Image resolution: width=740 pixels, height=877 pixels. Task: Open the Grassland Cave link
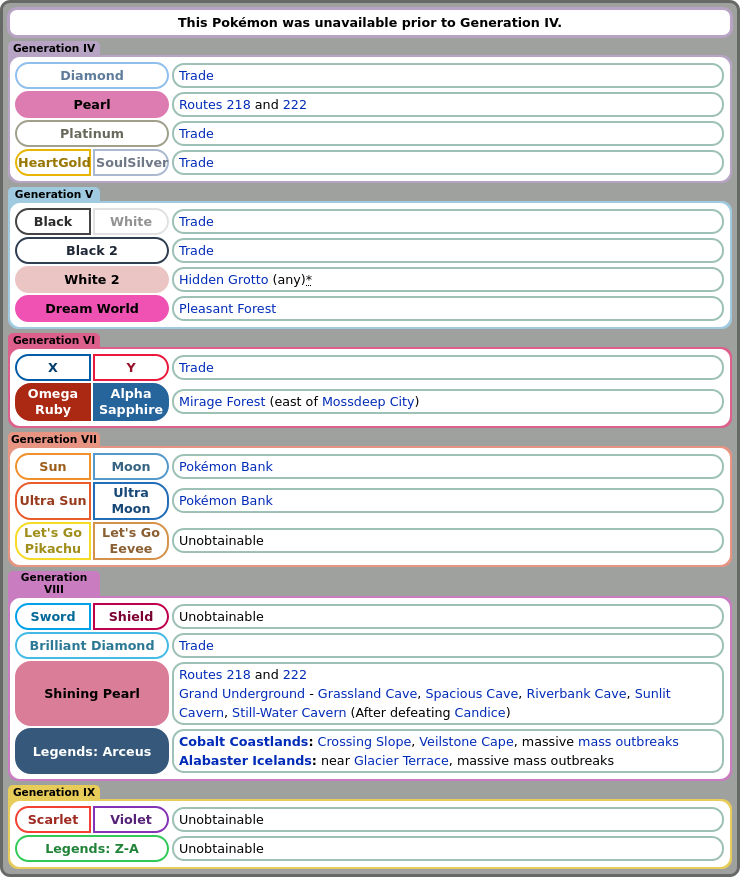pos(367,694)
